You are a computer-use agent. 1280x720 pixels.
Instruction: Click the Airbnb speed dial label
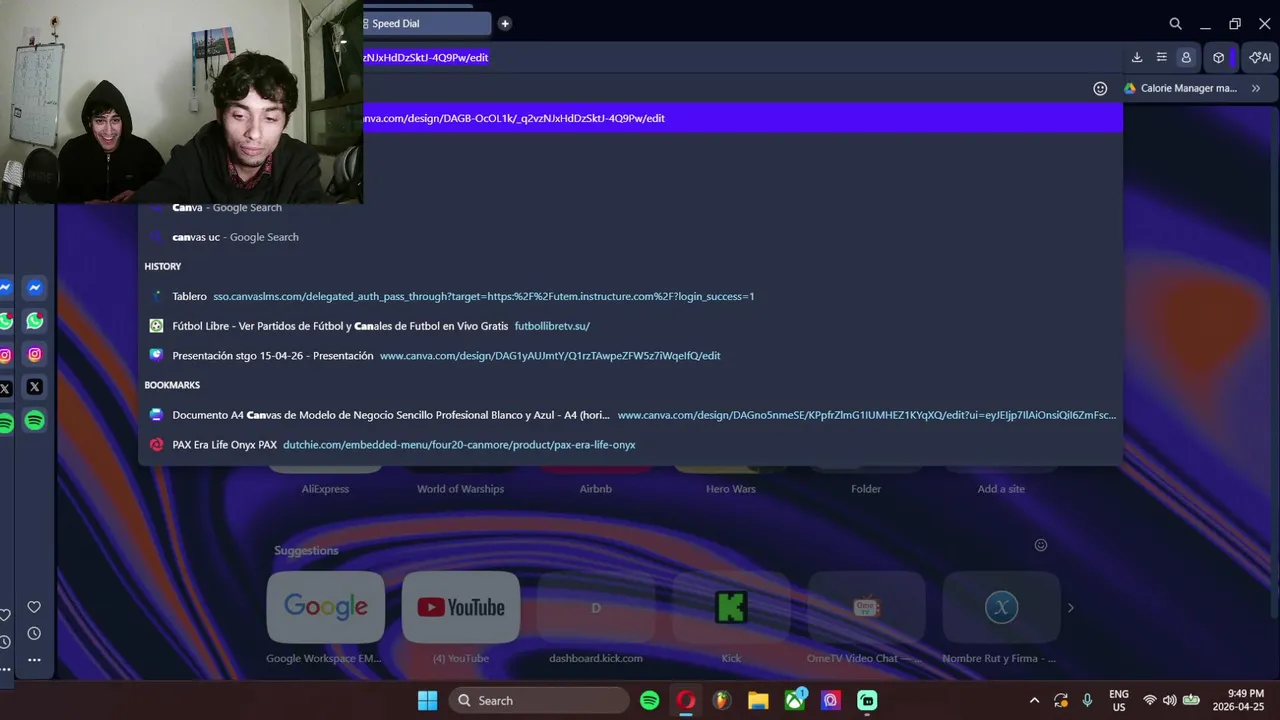(596, 489)
